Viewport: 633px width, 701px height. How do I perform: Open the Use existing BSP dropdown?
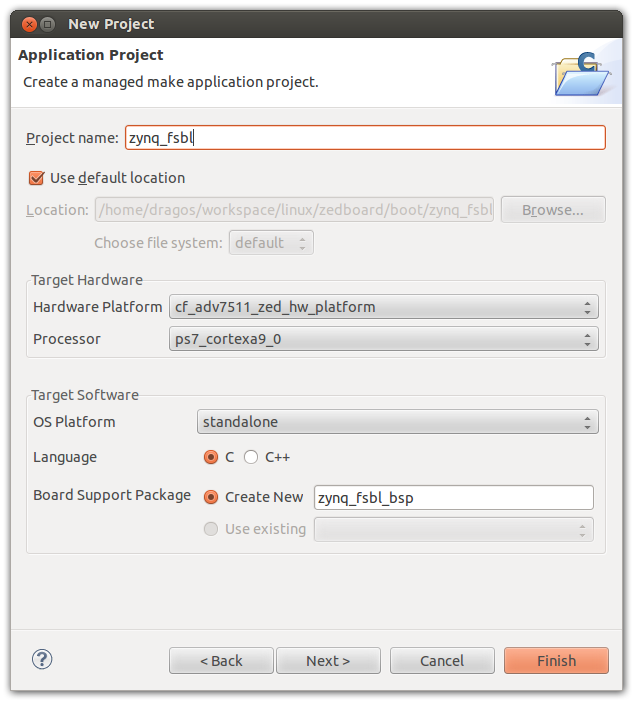(453, 529)
